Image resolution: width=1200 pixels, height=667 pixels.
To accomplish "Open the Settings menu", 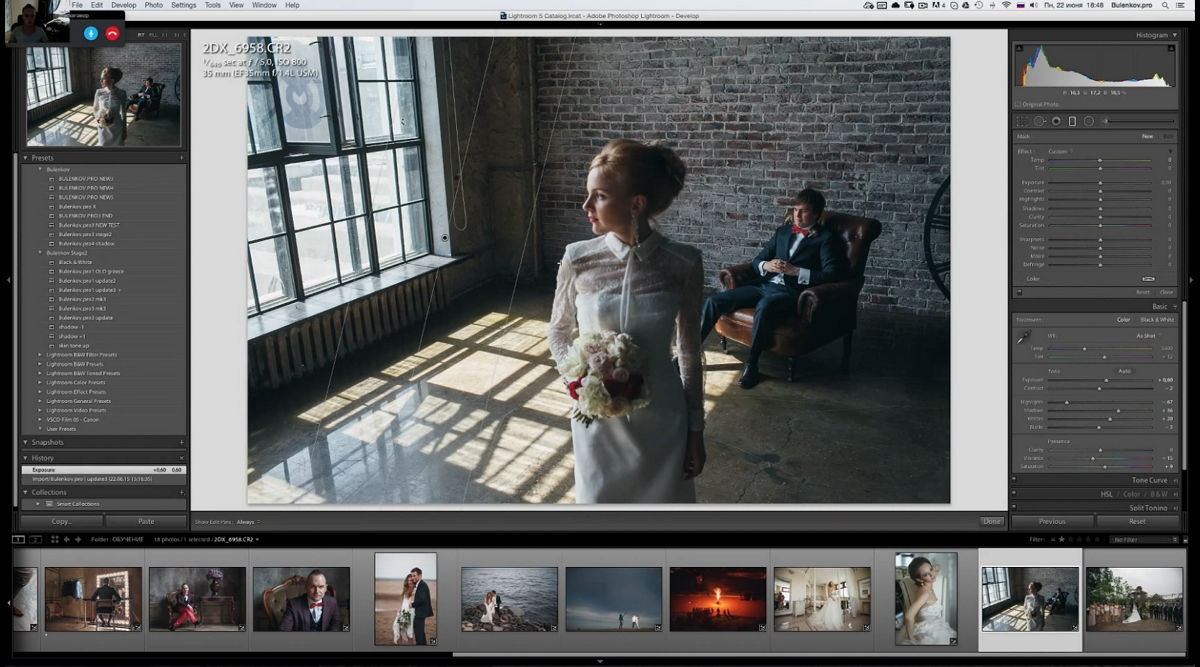I will [184, 5].
